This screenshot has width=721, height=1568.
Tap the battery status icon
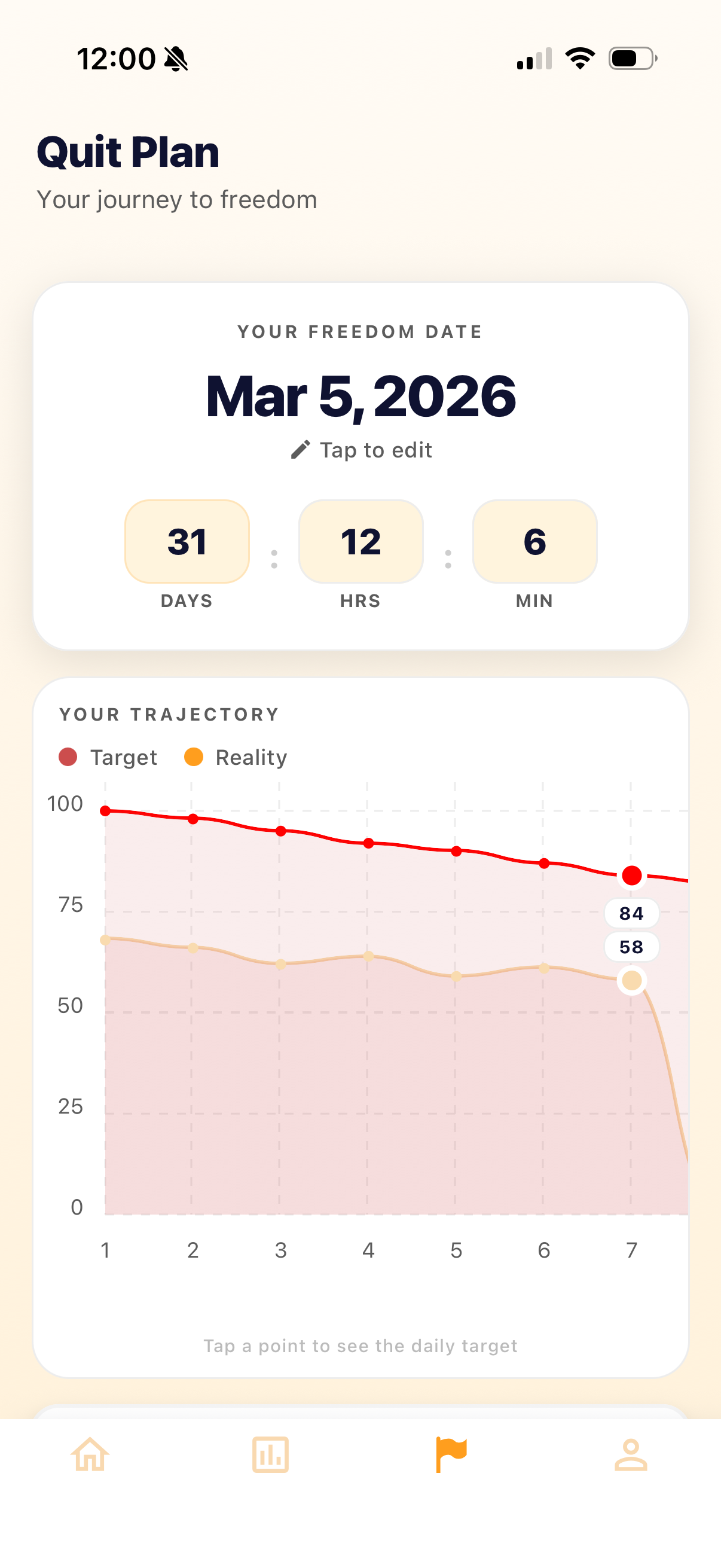(633, 59)
